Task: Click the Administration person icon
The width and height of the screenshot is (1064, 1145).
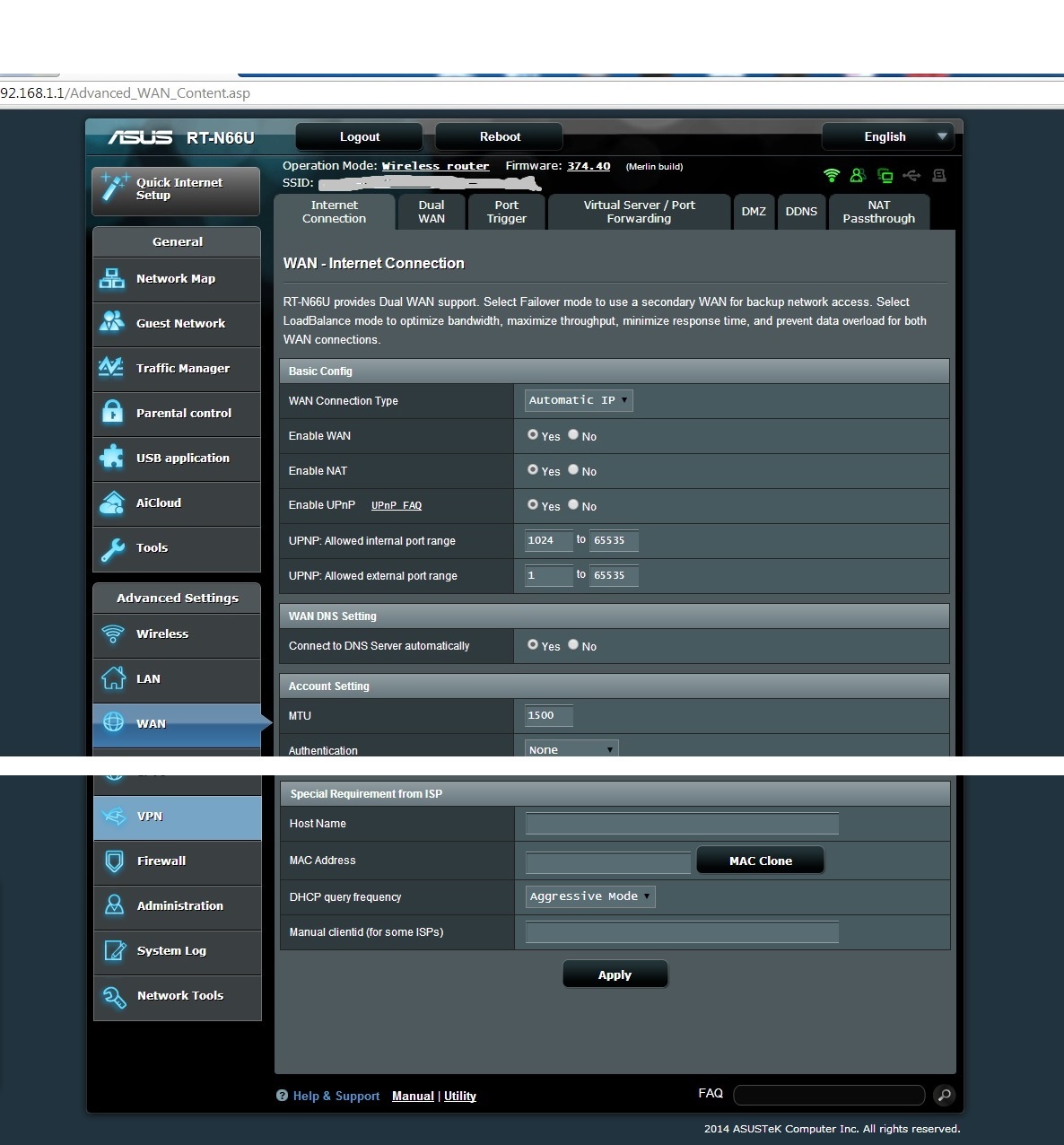Action: coord(115,905)
